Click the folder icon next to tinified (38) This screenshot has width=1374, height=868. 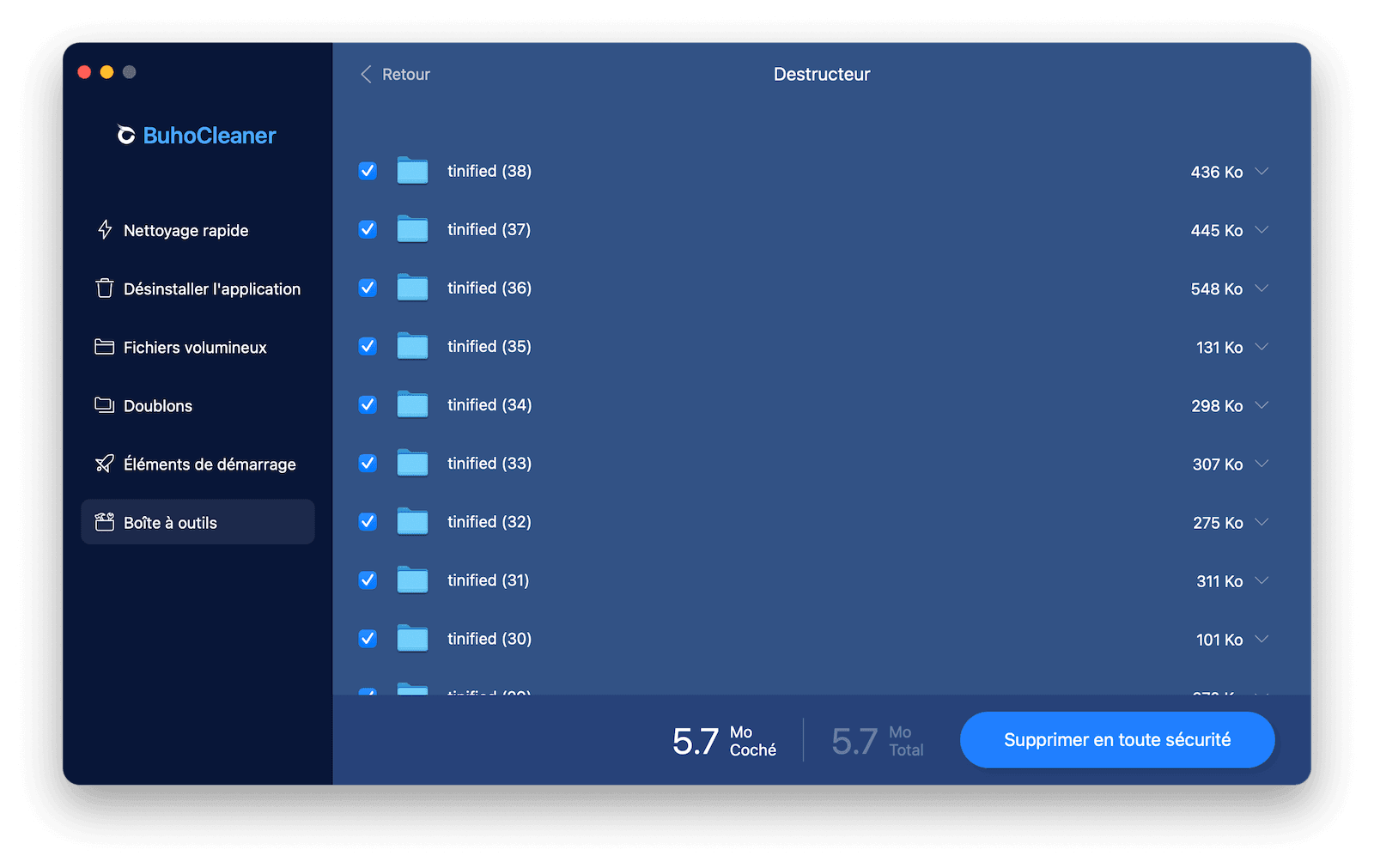pyautogui.click(x=412, y=171)
